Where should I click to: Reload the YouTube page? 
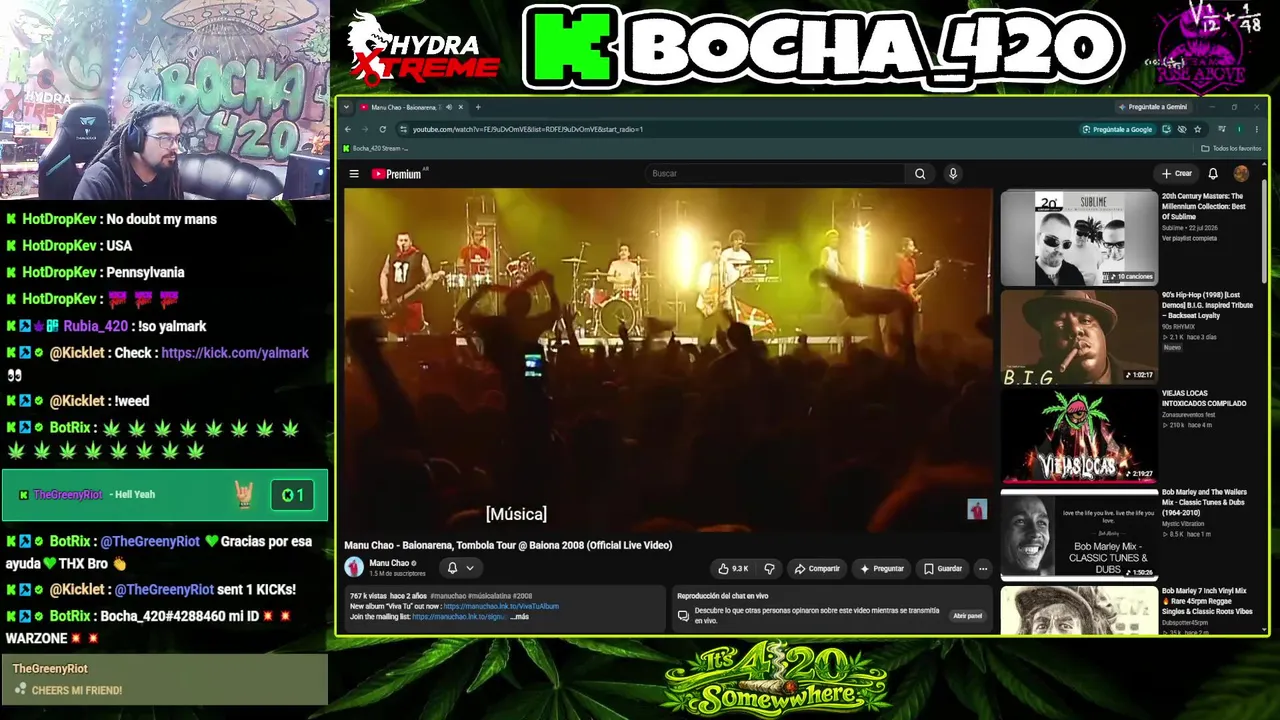(x=382, y=129)
